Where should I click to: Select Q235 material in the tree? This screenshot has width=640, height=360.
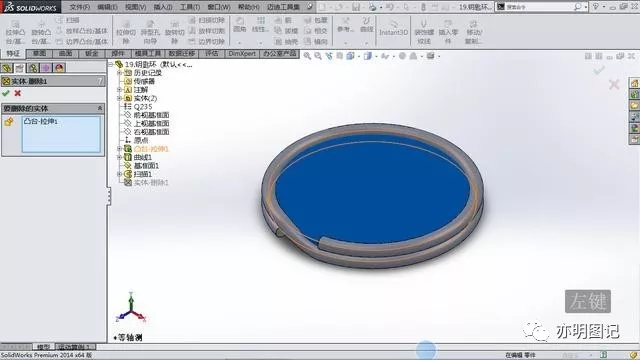(142, 107)
